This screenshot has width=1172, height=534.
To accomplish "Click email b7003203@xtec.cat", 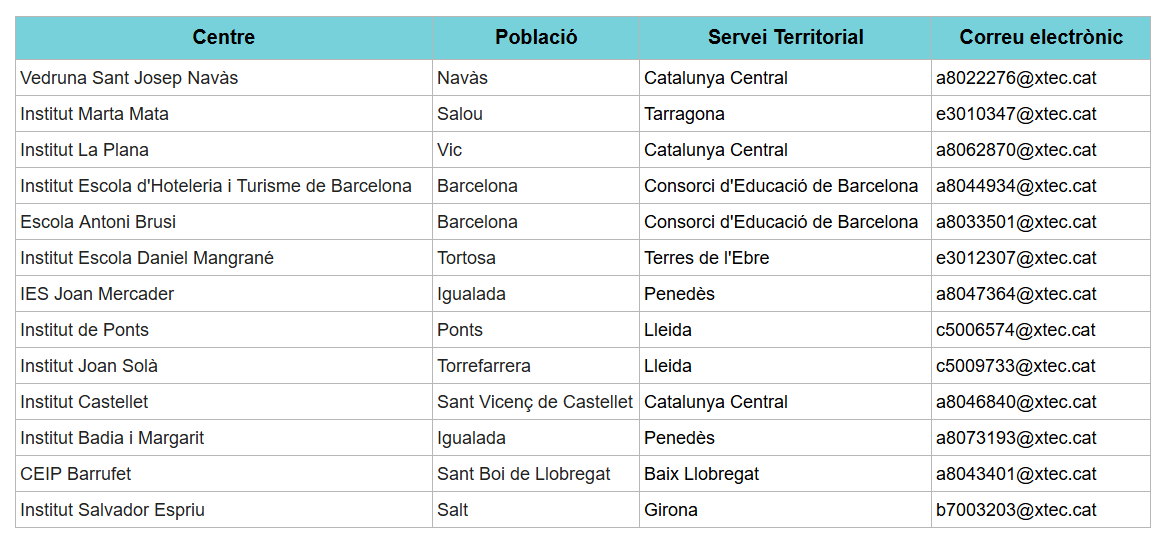I will (x=1016, y=510).
